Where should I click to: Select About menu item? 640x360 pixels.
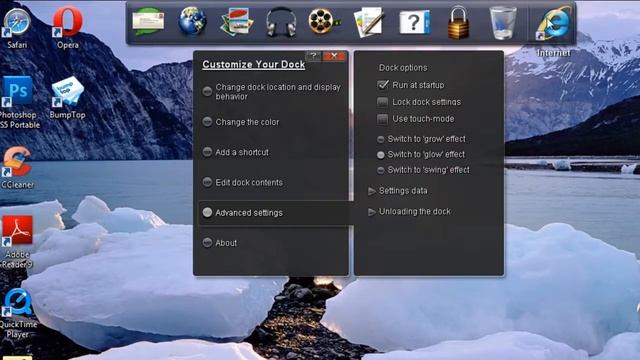point(220,243)
